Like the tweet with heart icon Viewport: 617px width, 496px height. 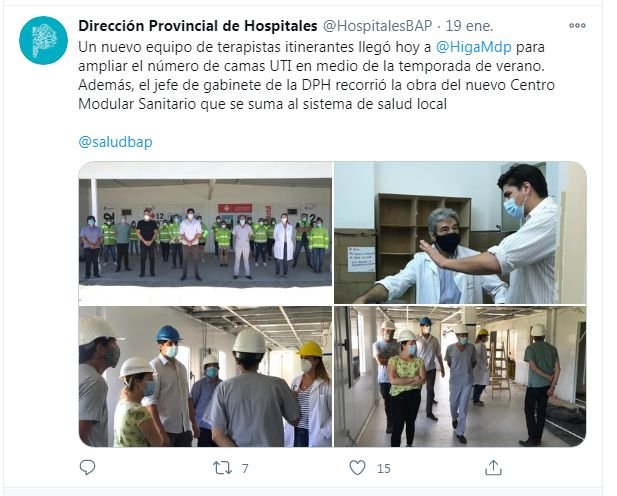pos(357,468)
